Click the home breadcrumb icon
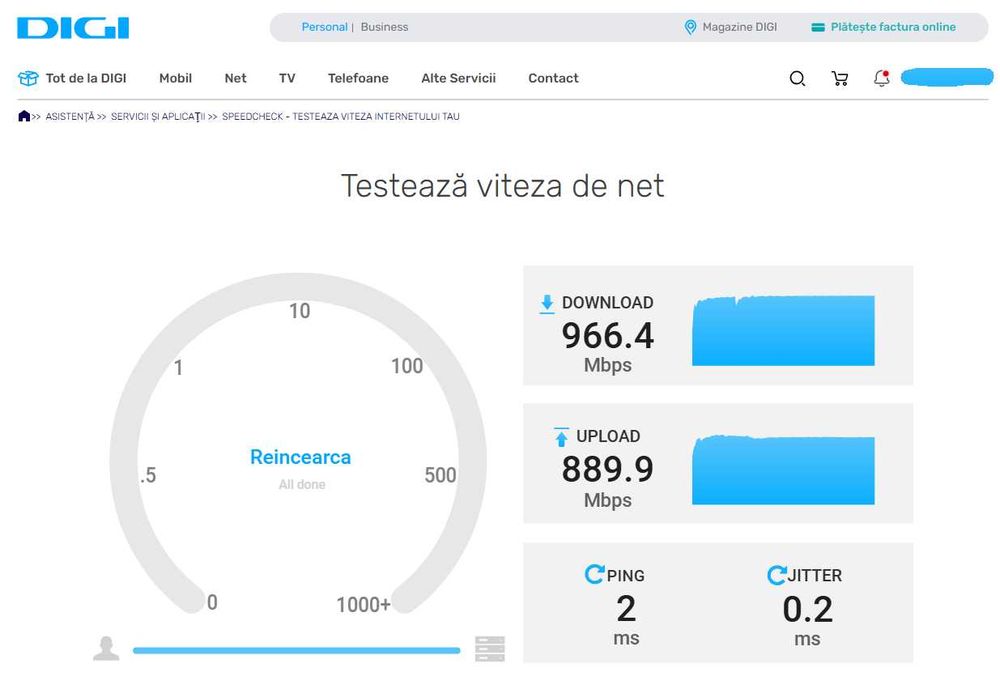This screenshot has width=1000, height=693. [24, 116]
